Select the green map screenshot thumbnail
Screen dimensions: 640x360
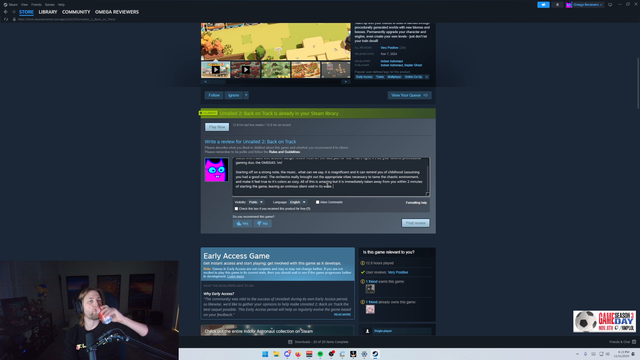coord(276,70)
